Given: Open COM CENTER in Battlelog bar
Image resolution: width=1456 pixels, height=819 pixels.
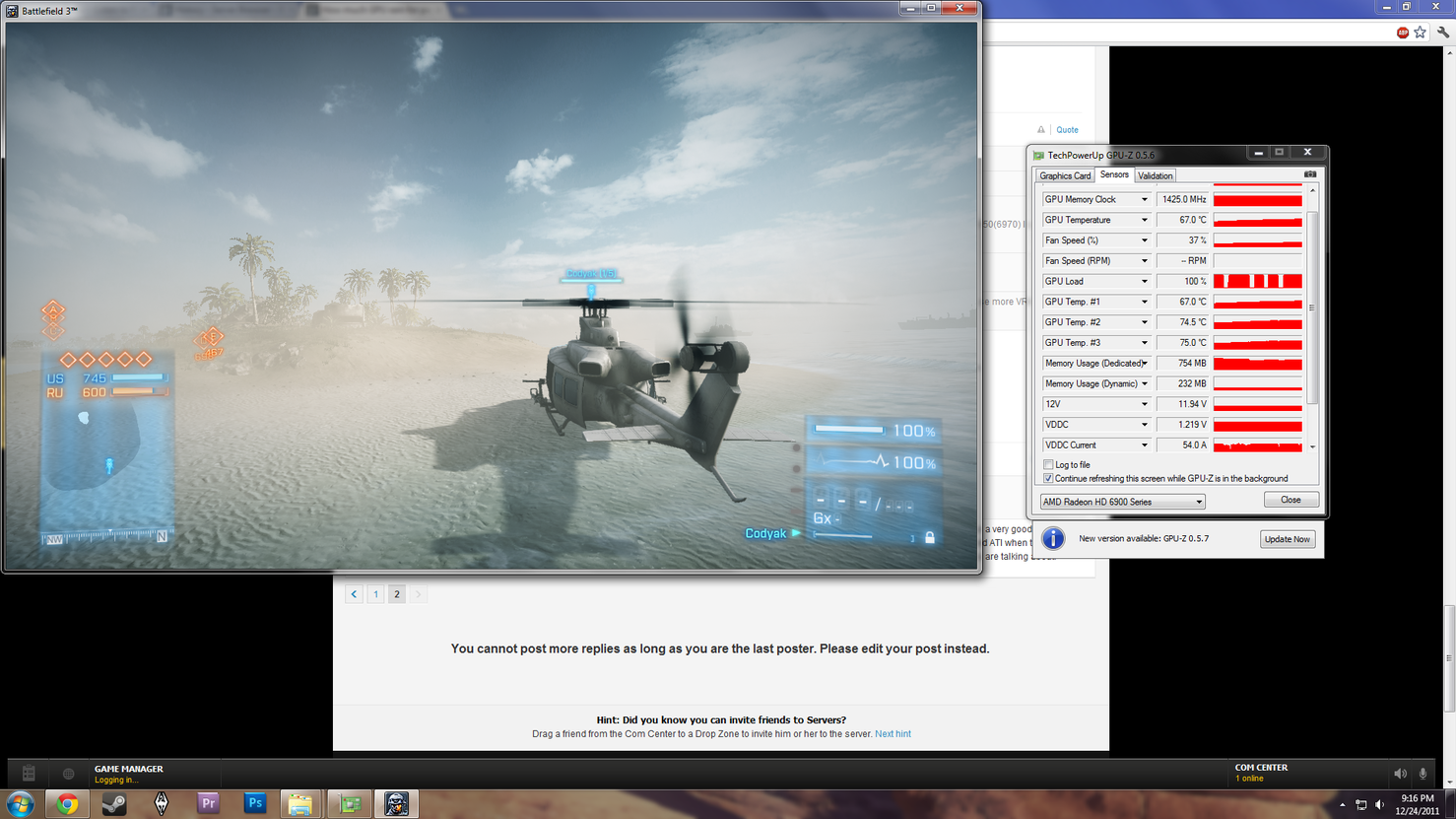Looking at the screenshot, I should pyautogui.click(x=1261, y=768).
